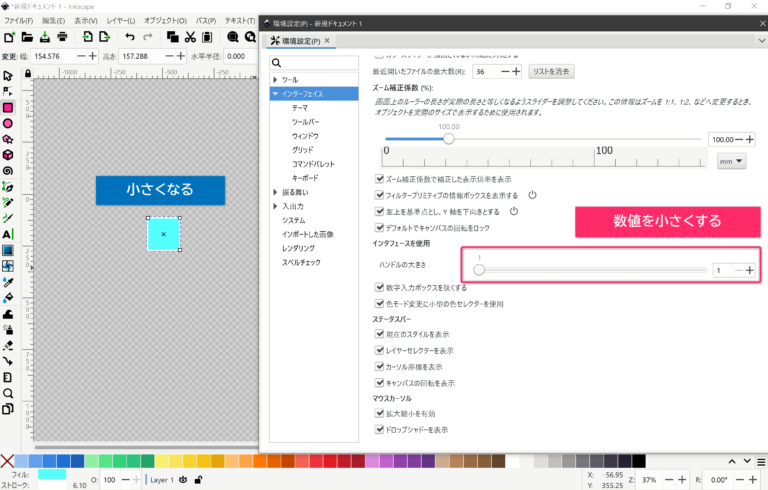Select the Spray tool
768x490 pixels.
click(x=8, y=330)
